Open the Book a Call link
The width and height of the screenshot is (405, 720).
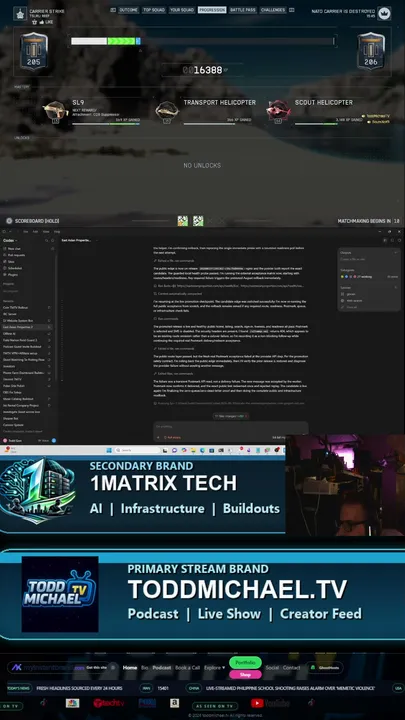pos(187,667)
